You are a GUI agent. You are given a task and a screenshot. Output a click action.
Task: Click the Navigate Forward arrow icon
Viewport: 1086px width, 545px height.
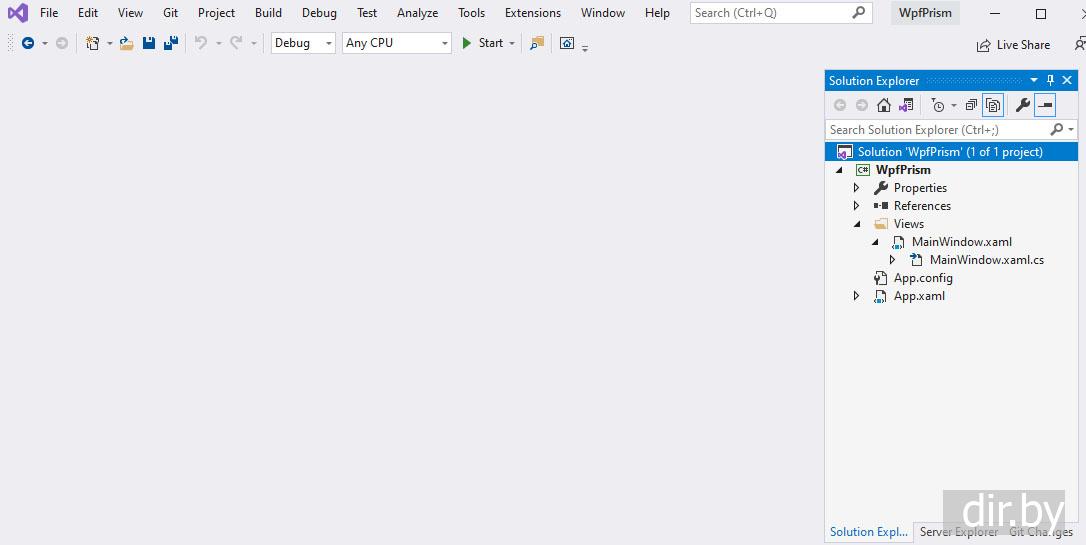point(62,43)
